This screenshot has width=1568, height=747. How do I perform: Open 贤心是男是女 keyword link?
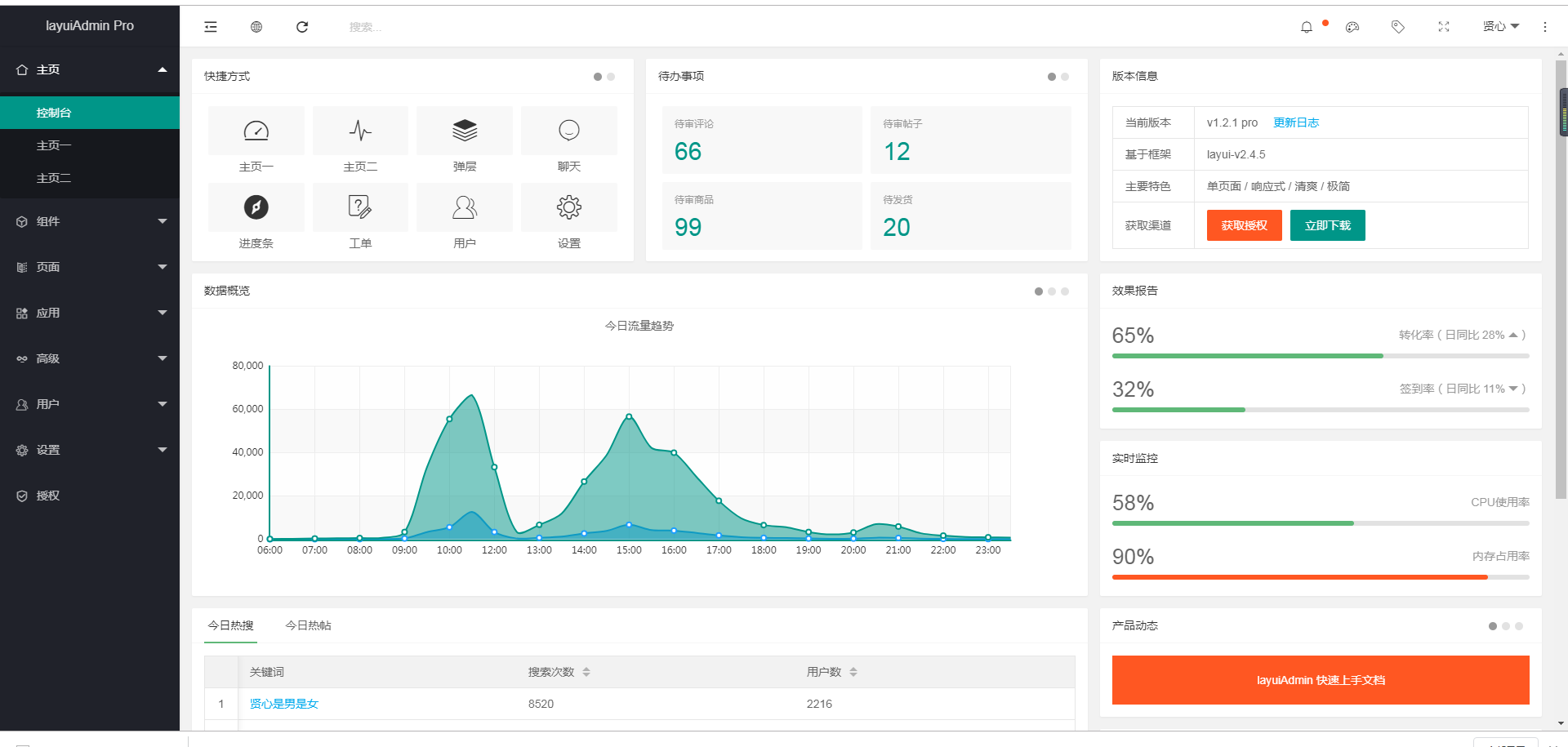284,704
